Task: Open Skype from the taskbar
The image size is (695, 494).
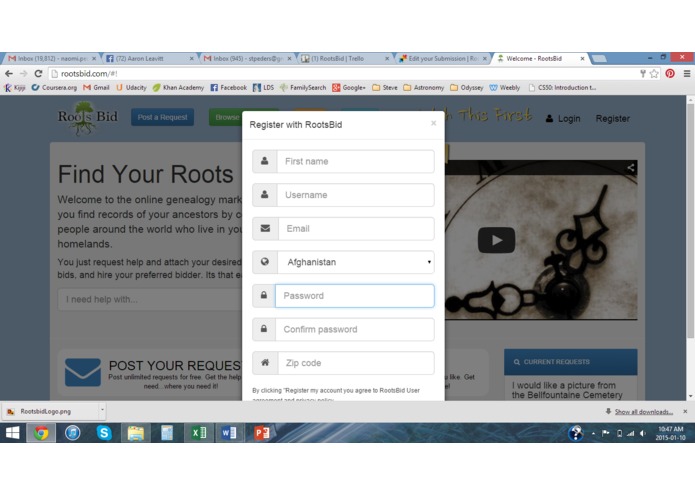Action: click(104, 433)
